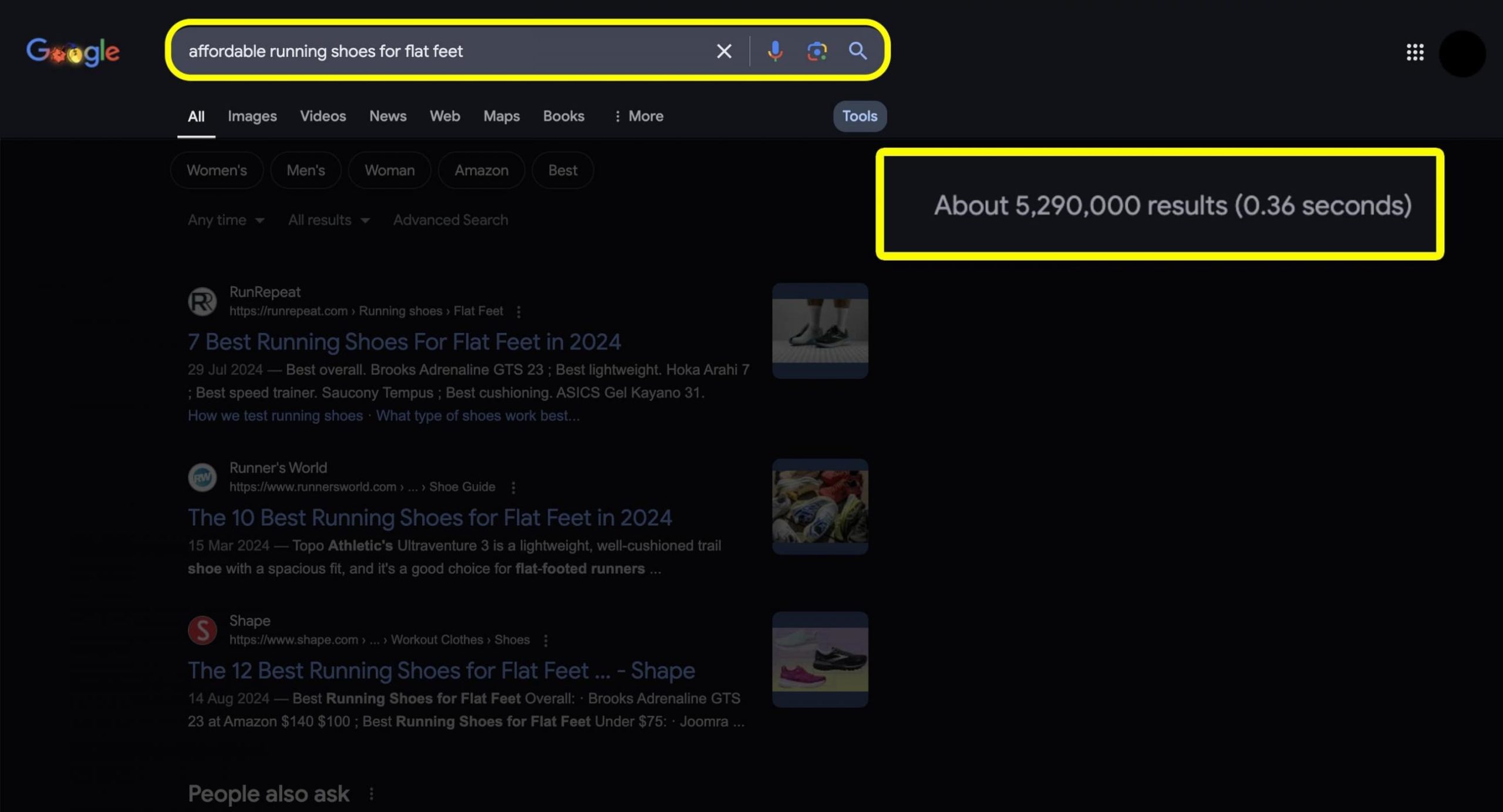The height and width of the screenshot is (812, 1503).
Task: Open options menu for Runner's World result
Action: (x=513, y=487)
